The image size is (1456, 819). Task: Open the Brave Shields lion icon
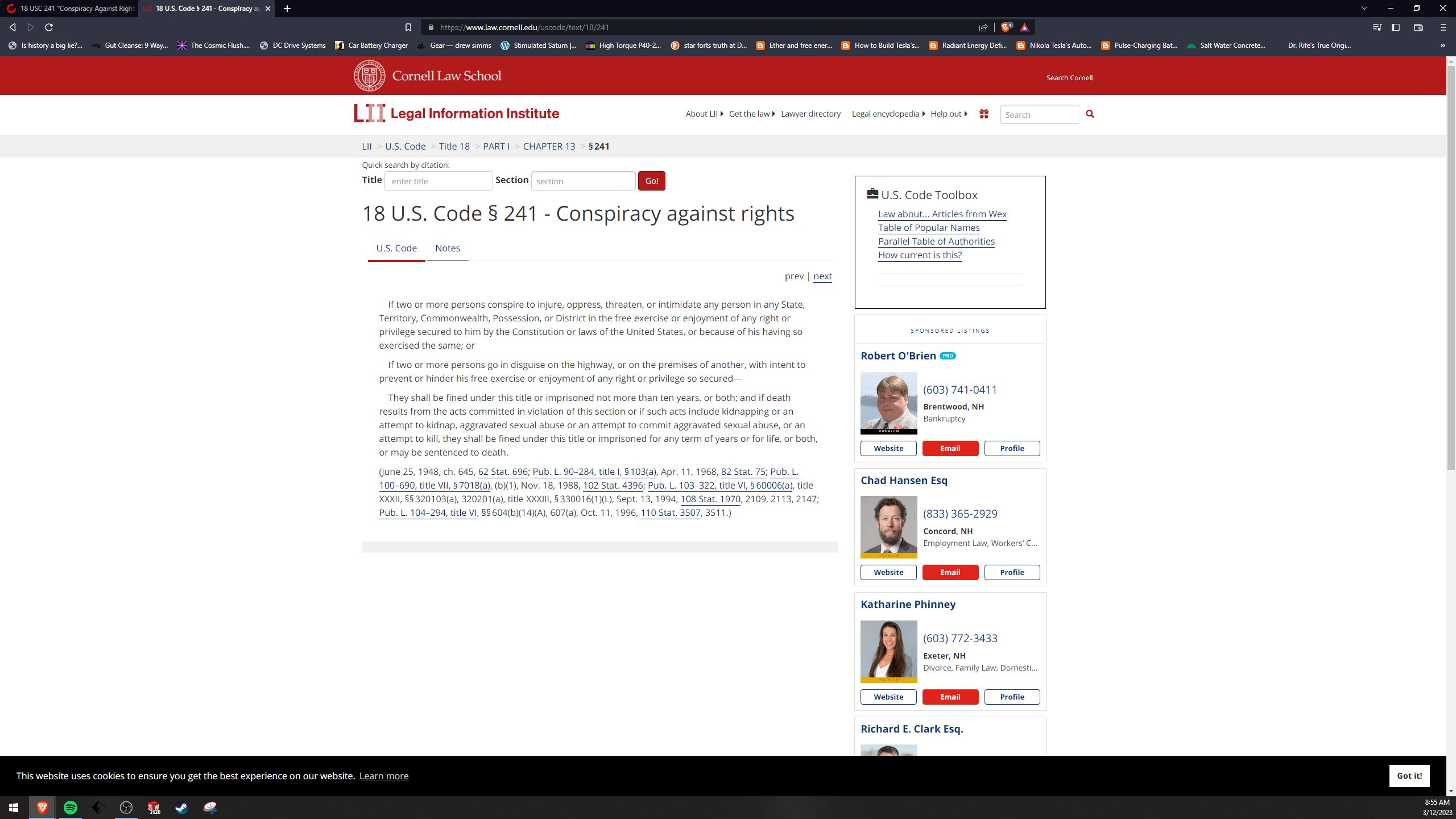pyautogui.click(x=1006, y=27)
